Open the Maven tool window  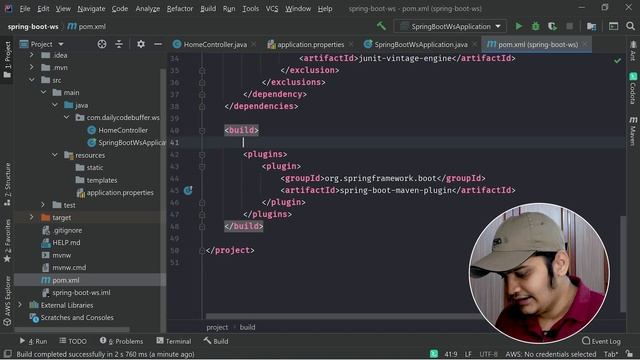click(633, 131)
